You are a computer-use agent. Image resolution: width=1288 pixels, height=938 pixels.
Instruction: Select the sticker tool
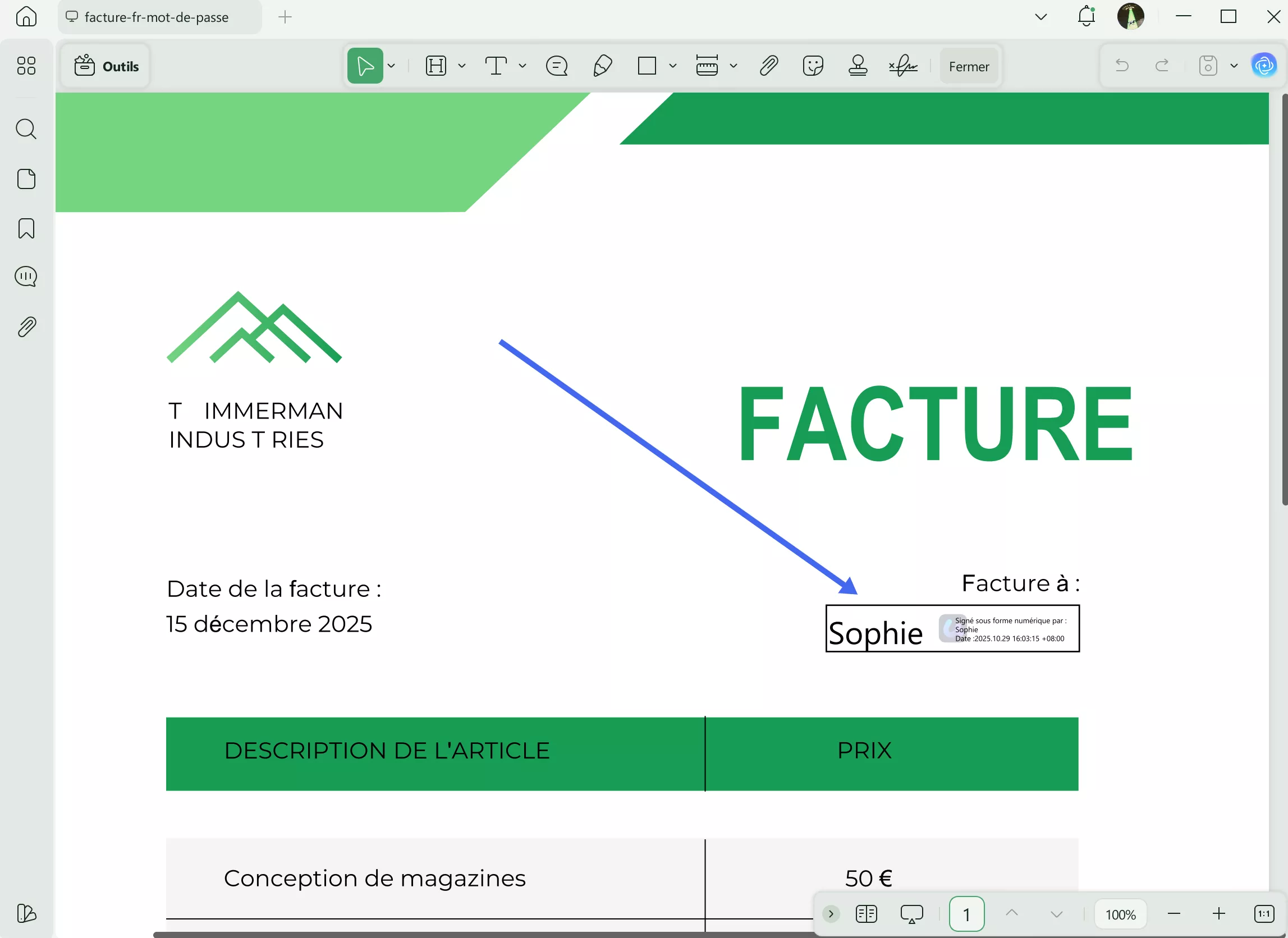(x=813, y=65)
